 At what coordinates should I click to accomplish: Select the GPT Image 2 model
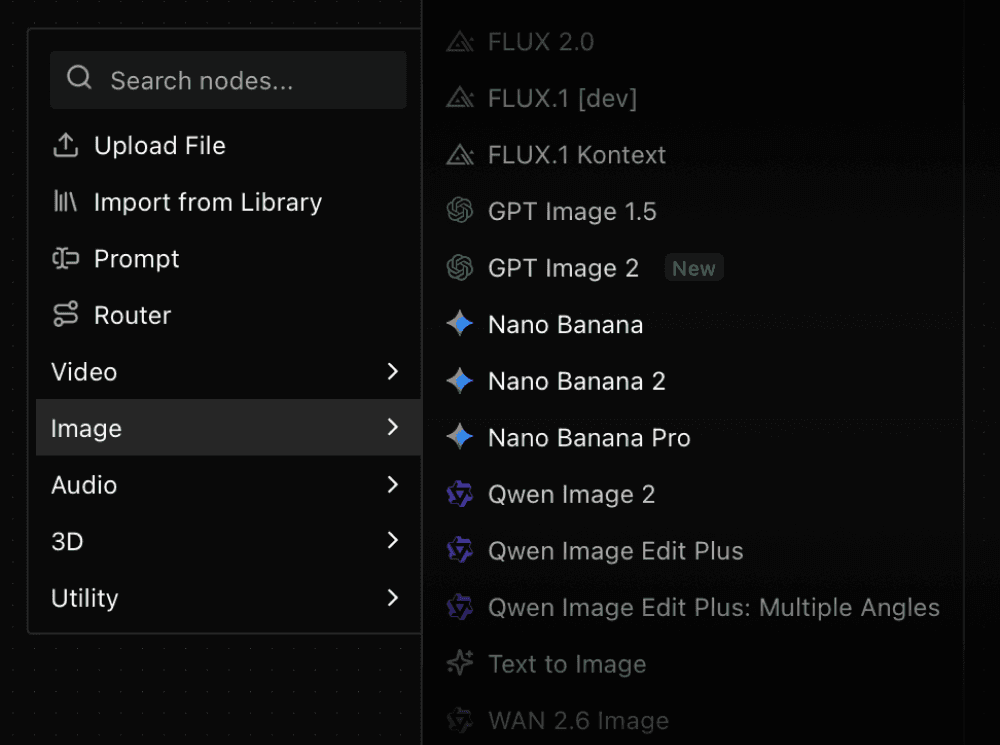563,268
